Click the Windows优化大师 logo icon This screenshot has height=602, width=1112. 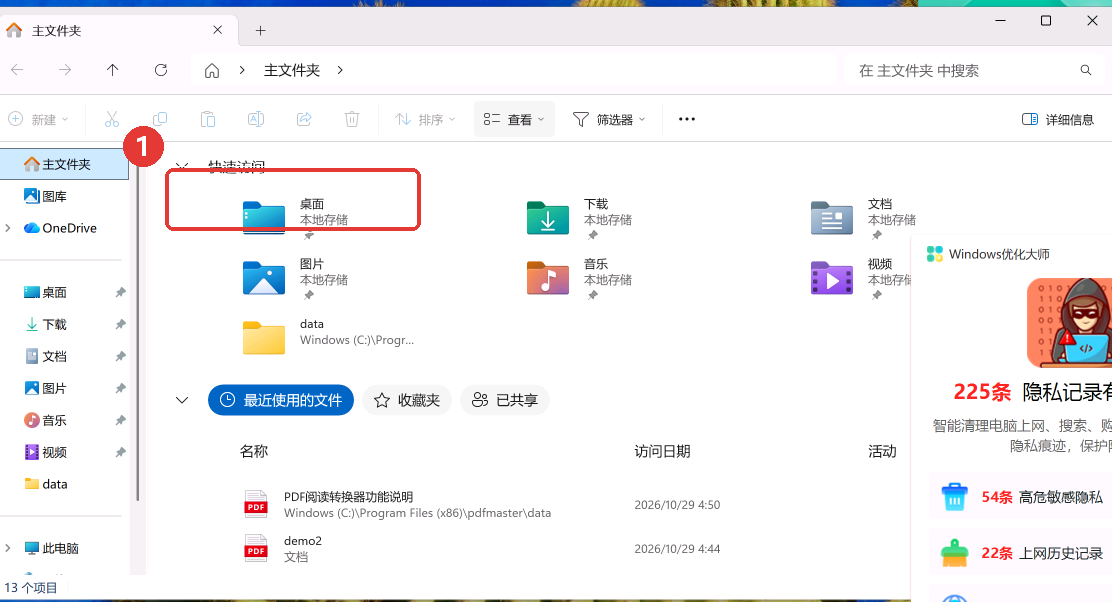(x=935, y=254)
